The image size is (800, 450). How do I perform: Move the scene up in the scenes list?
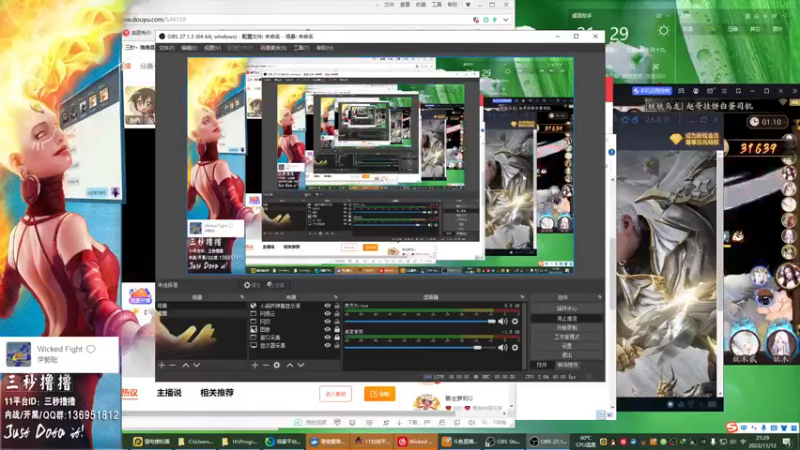(186, 365)
